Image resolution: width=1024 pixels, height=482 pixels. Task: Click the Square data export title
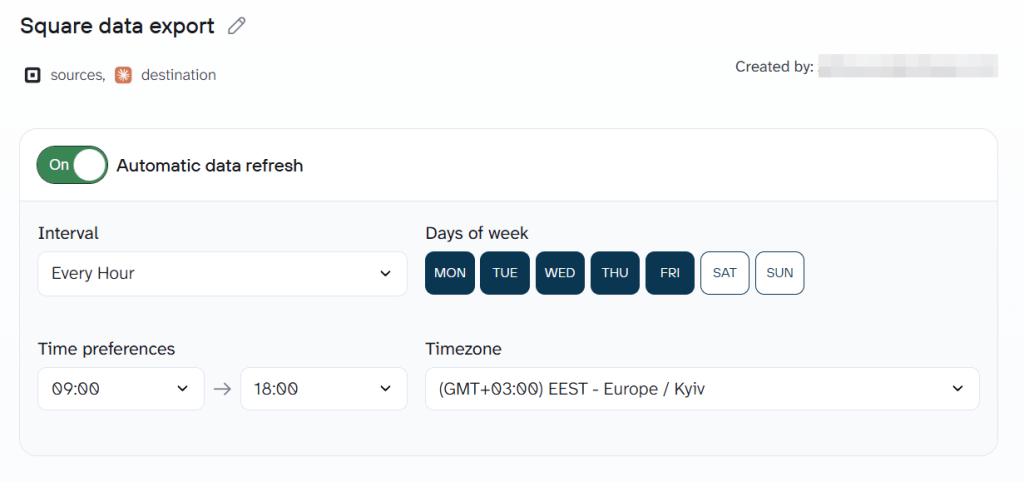click(117, 27)
